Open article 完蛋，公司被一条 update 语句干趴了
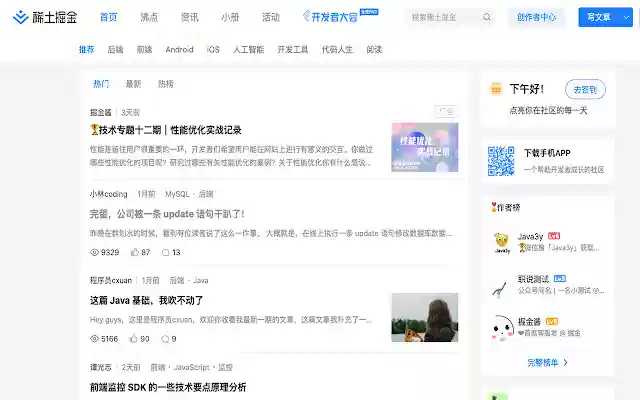The width and height of the screenshot is (640, 400). point(167,214)
